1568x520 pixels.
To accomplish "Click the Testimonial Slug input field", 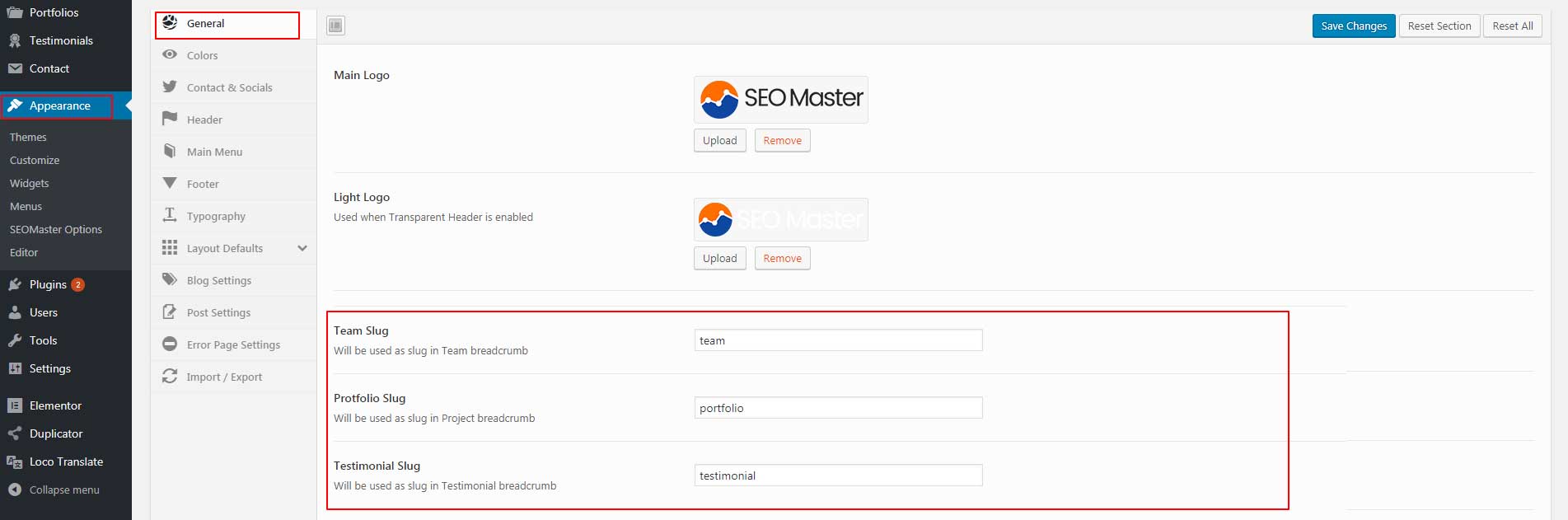I will click(839, 475).
